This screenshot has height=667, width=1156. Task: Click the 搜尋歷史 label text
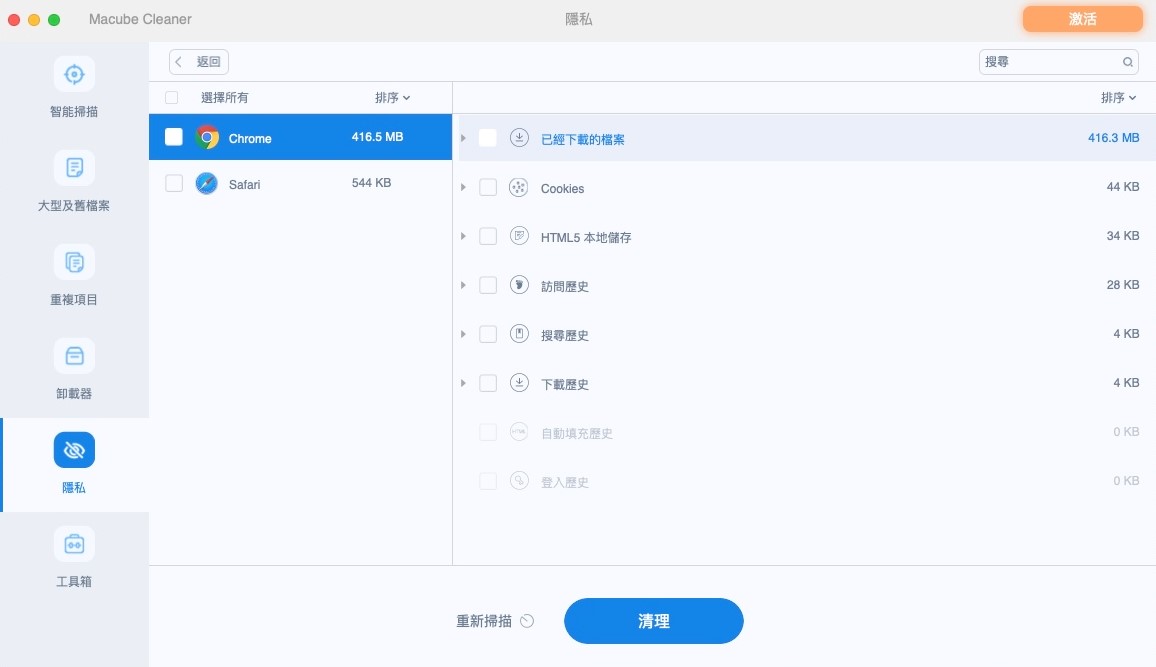pyautogui.click(x=565, y=335)
